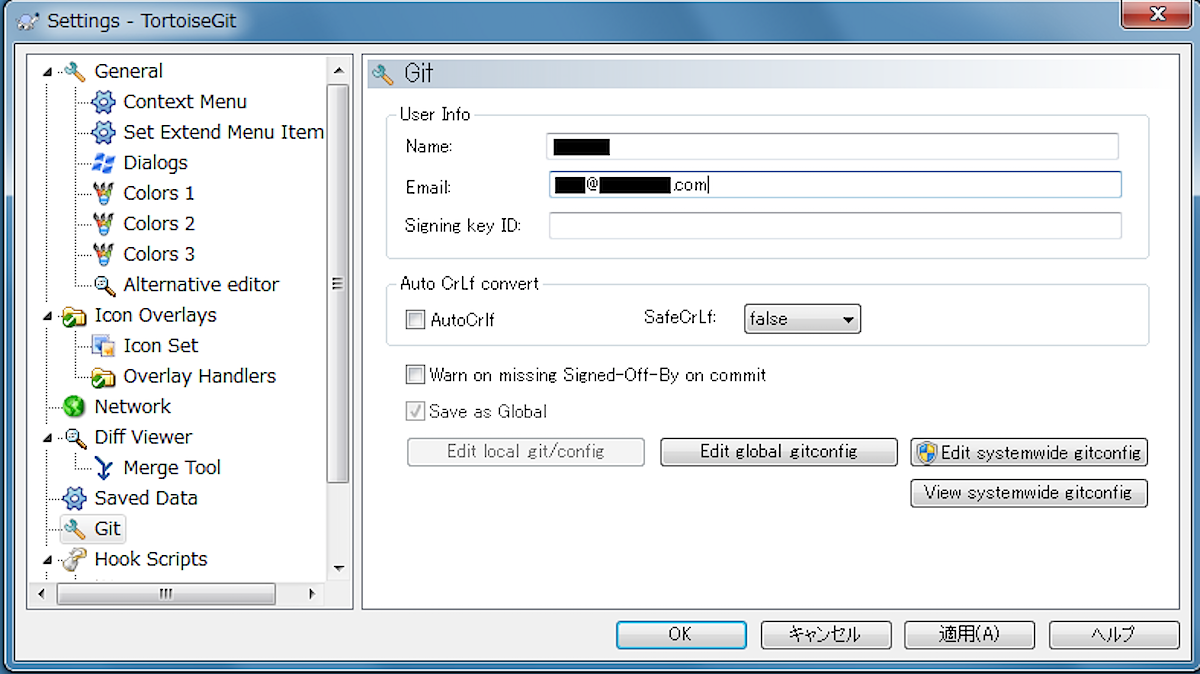
Task: Click Edit global .gitconfig button
Action: coord(778,452)
